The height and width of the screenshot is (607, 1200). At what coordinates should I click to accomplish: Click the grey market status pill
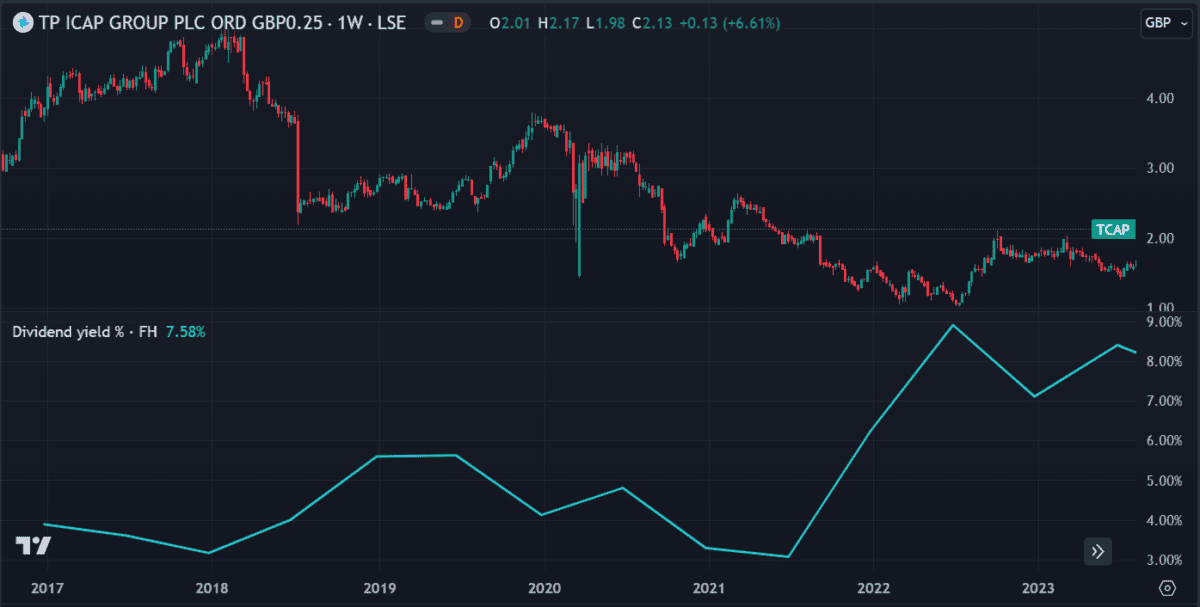[436, 22]
